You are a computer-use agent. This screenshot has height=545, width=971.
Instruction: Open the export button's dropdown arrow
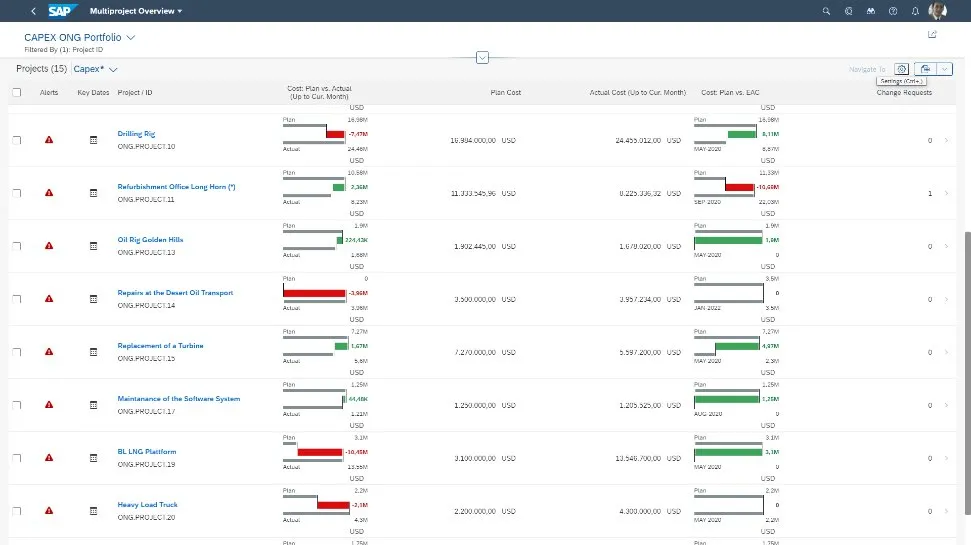[x=945, y=69]
